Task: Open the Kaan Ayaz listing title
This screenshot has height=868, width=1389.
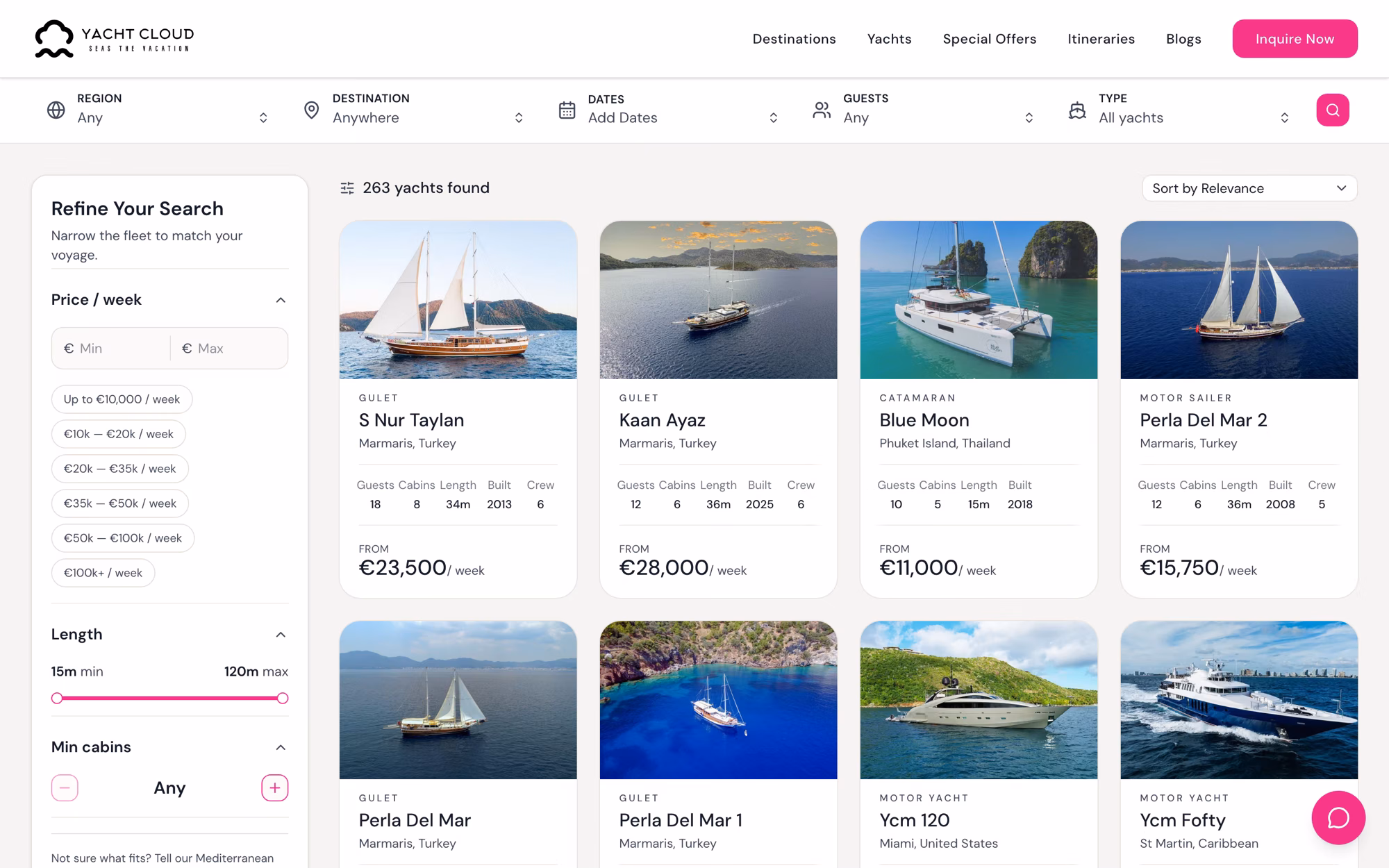Action: (x=662, y=420)
